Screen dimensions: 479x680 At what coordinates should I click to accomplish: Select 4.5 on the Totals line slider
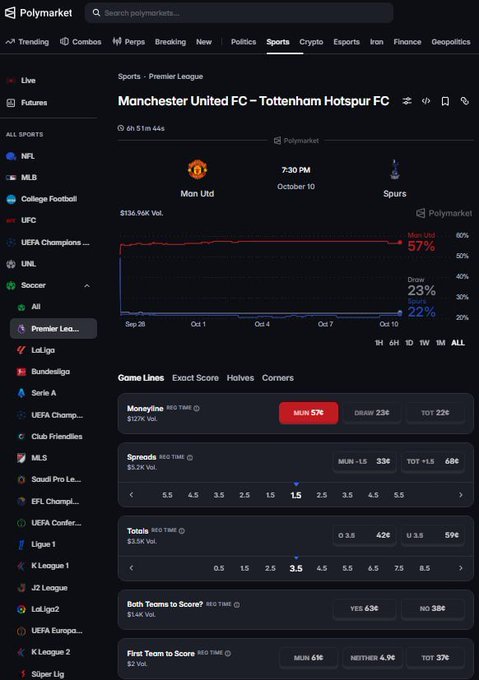(x=322, y=568)
